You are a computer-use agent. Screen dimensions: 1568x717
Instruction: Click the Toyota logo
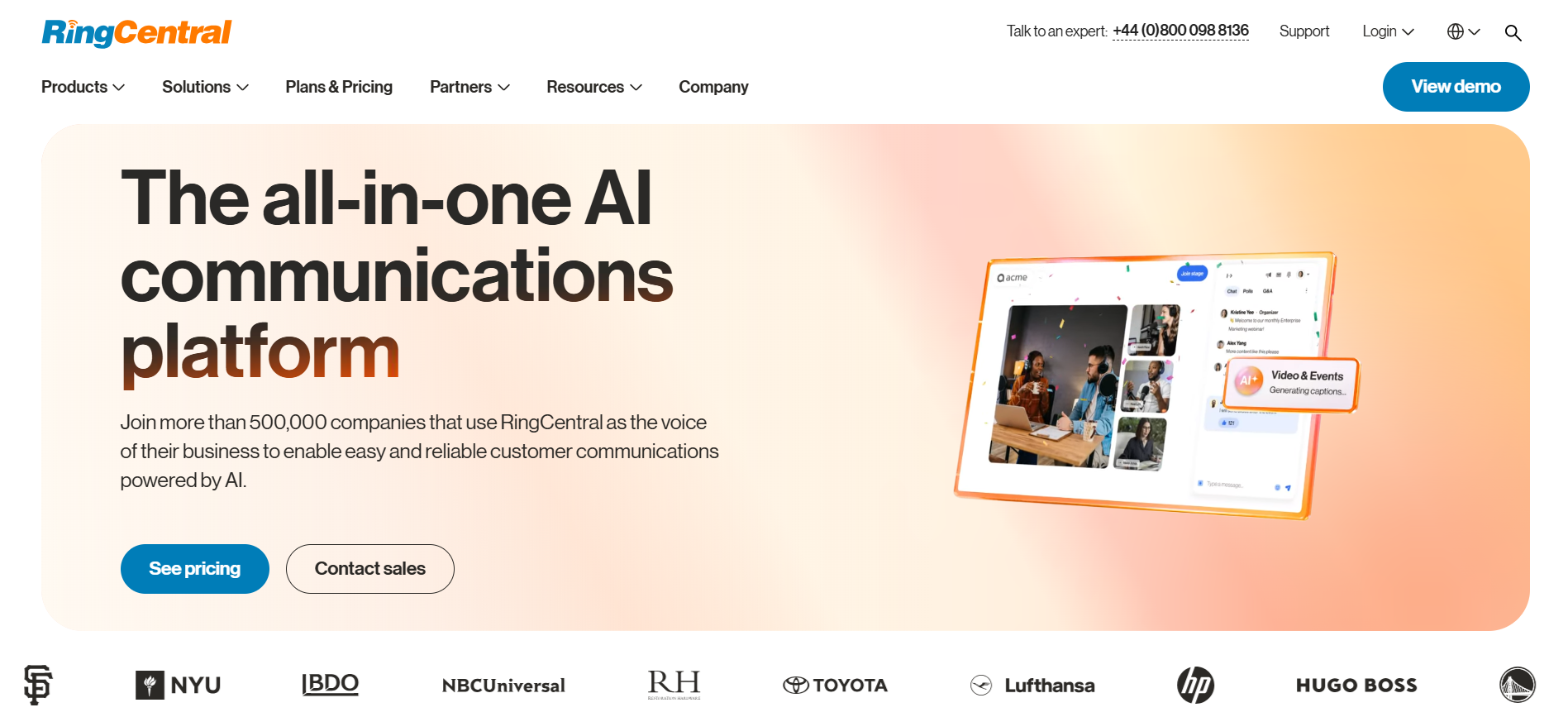click(x=835, y=685)
